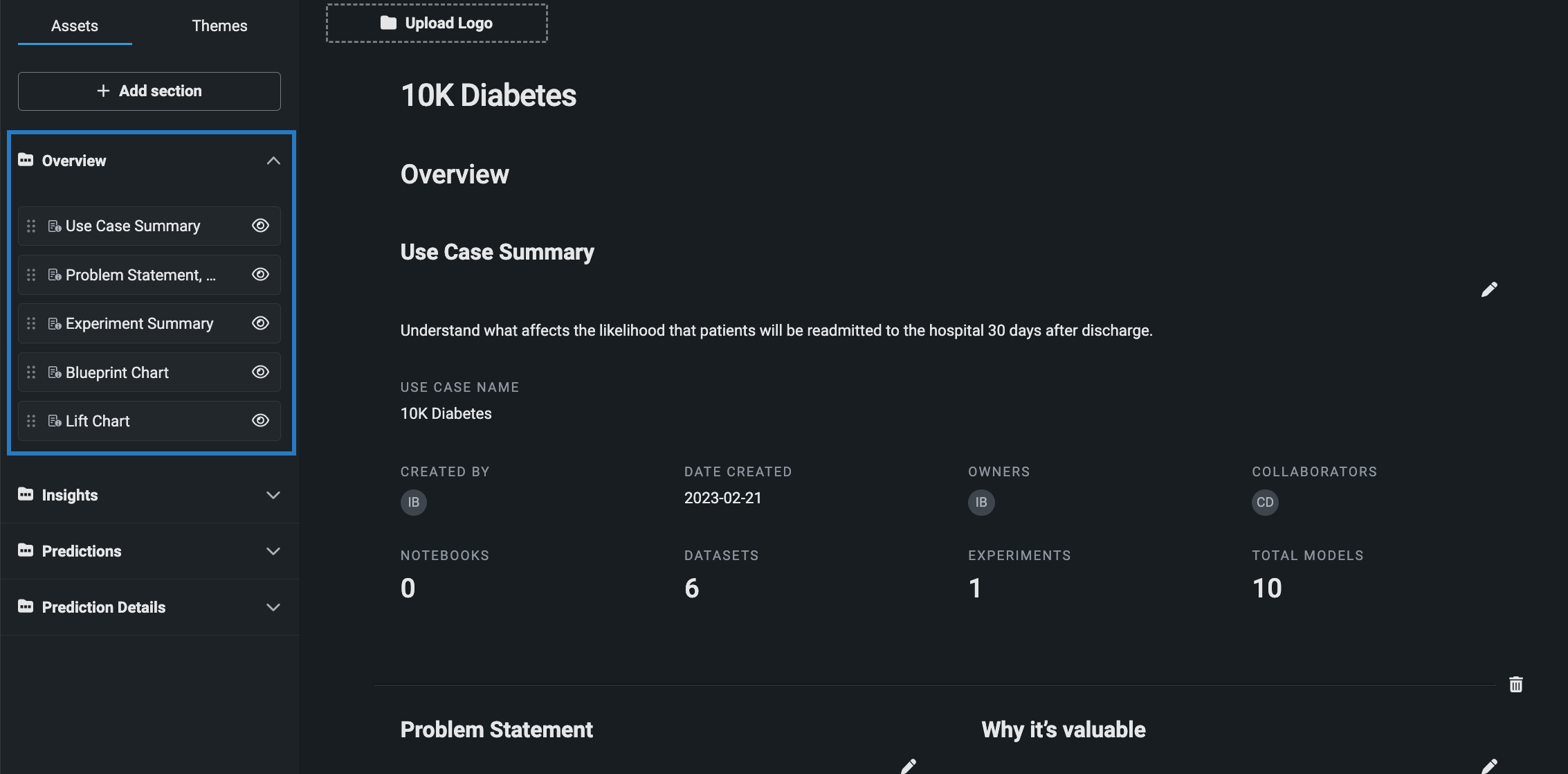
Task: Hide the Use Case Summary asset
Action: [x=260, y=226]
